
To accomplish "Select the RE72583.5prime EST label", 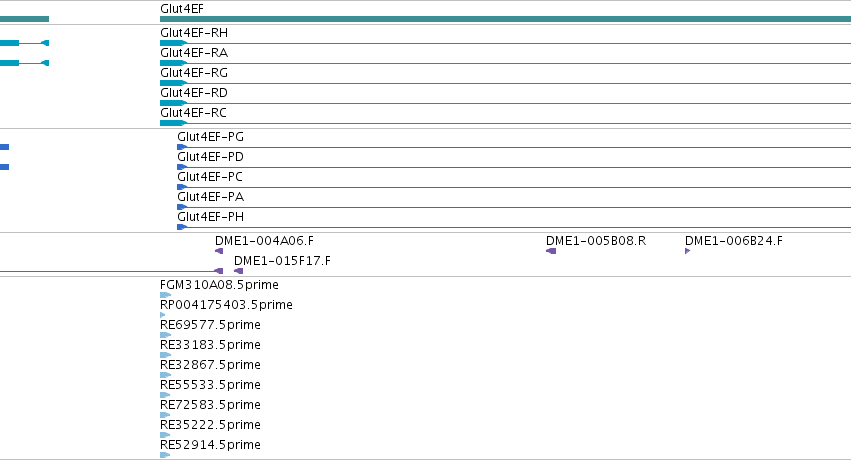I will click(x=211, y=405).
